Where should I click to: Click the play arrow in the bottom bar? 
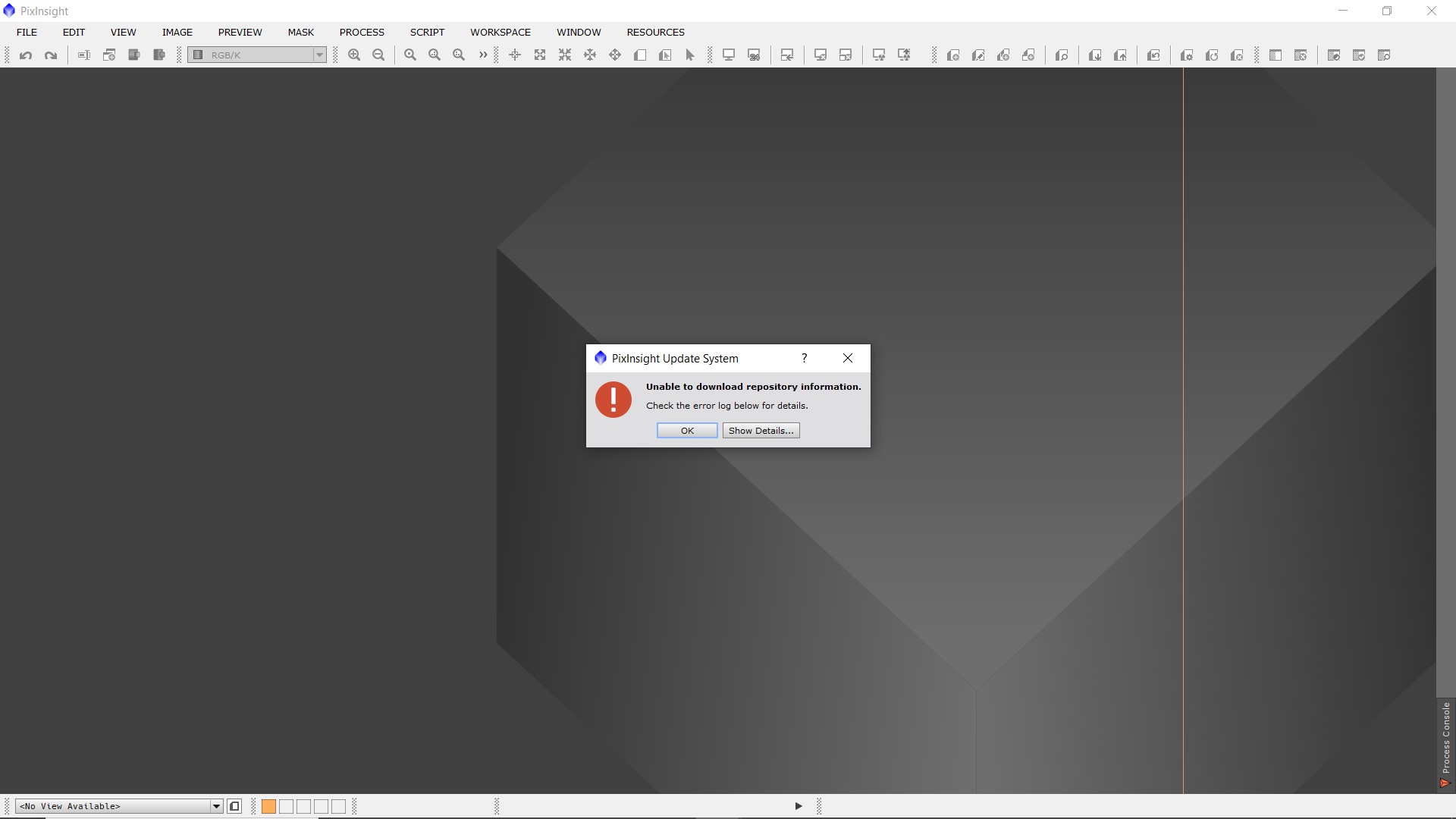pyautogui.click(x=799, y=806)
